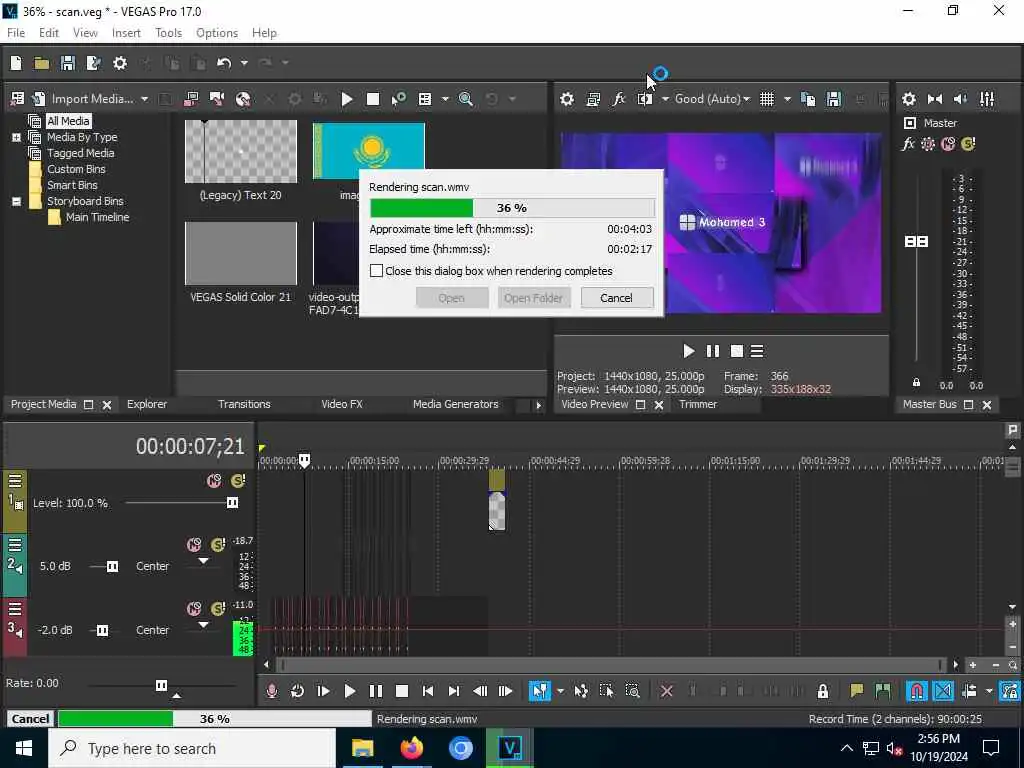
Task: Mute video track 1
Action: [214, 481]
